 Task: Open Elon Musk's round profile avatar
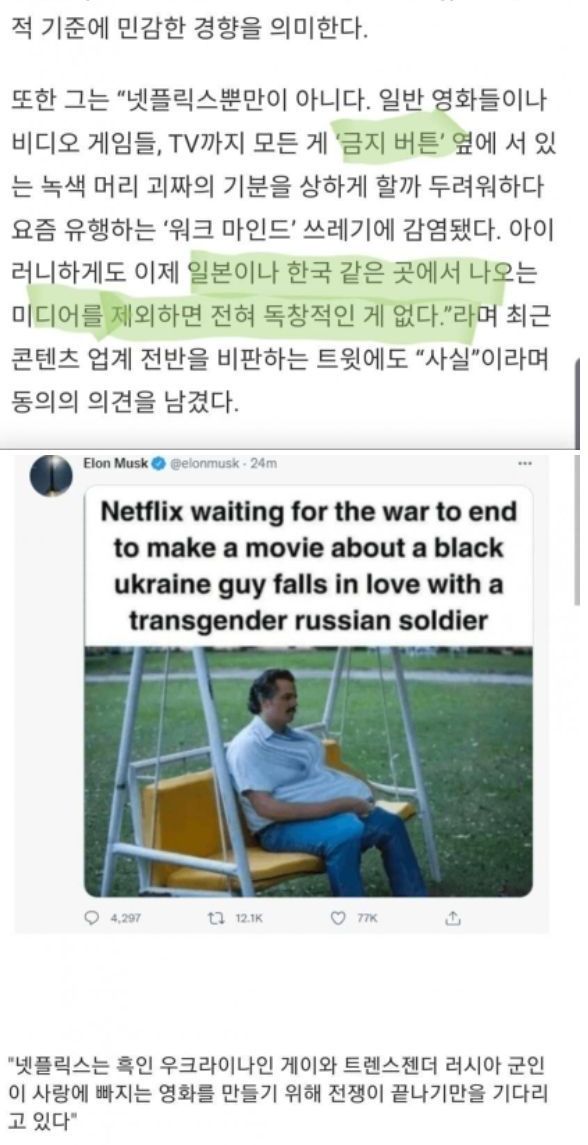click(50, 475)
